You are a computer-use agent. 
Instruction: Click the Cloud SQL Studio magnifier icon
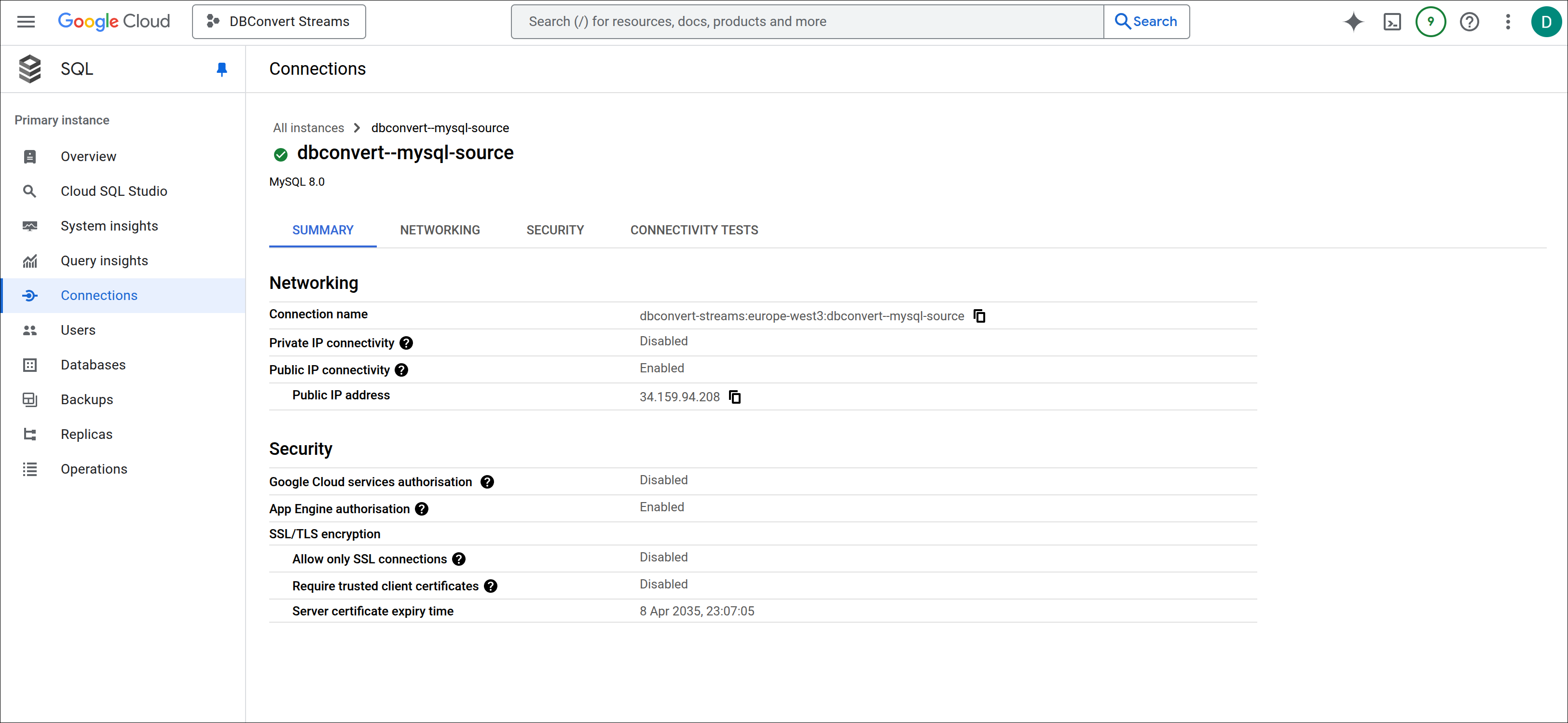(30, 191)
